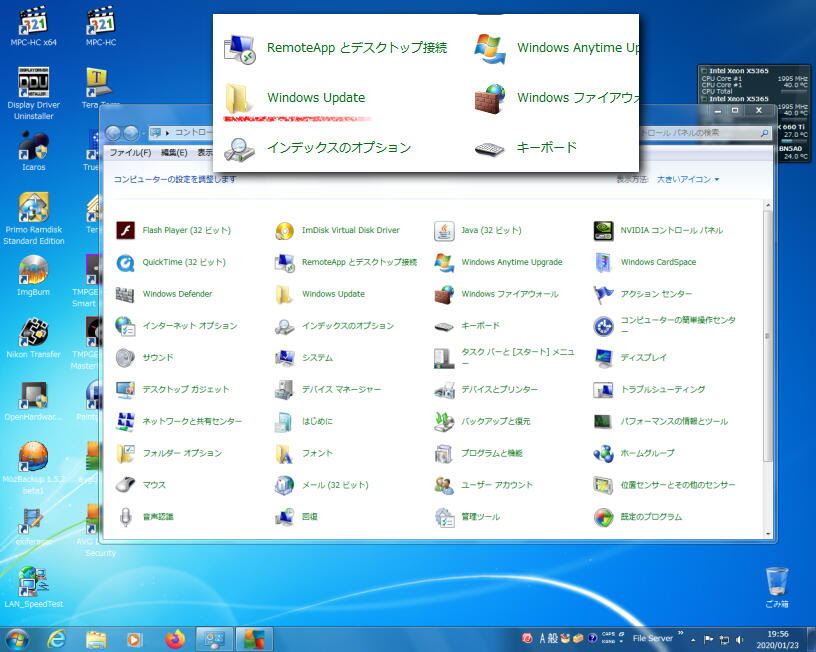The height and width of the screenshot is (652, 816).
Task: Open Windows ファイアウォール link in list
Action: tap(509, 294)
